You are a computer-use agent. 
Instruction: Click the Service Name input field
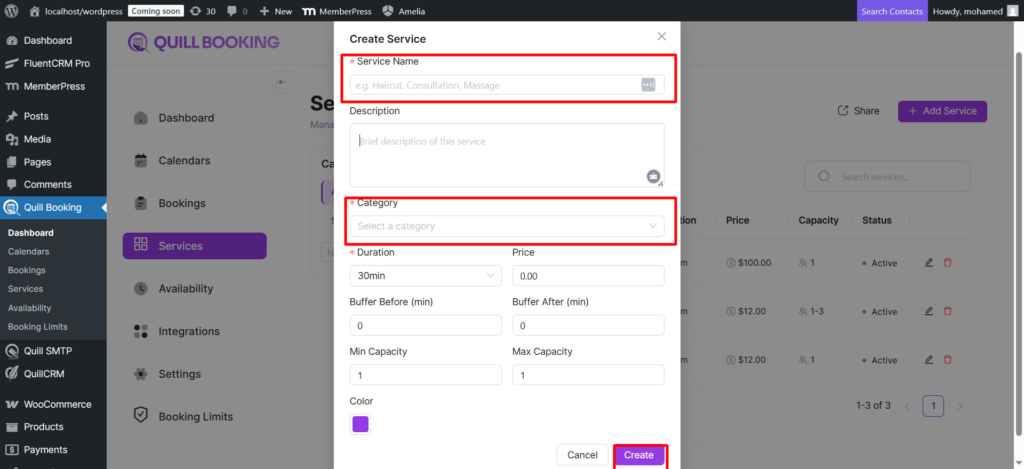coord(495,85)
